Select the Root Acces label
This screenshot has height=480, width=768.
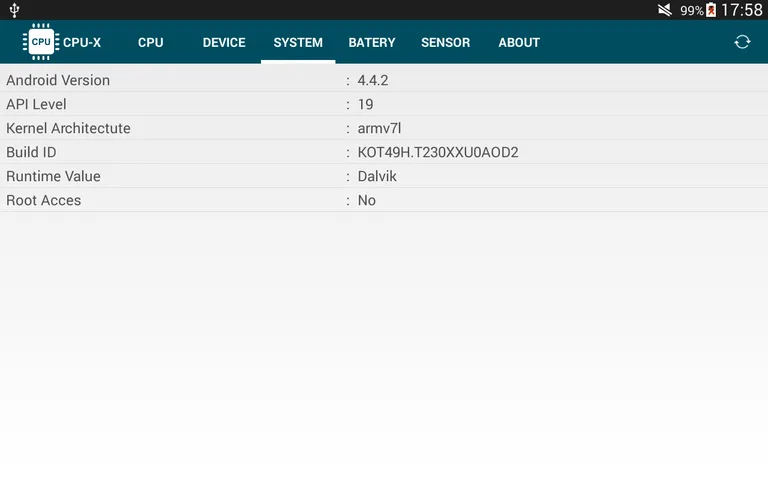coord(44,200)
